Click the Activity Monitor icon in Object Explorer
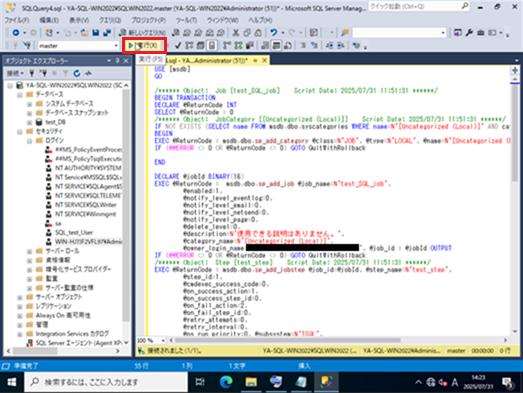This screenshot has width=523, height=393. (88, 73)
